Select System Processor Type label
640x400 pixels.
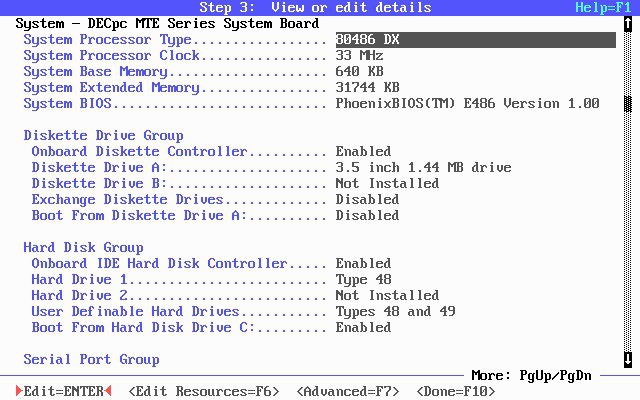click(x=107, y=40)
